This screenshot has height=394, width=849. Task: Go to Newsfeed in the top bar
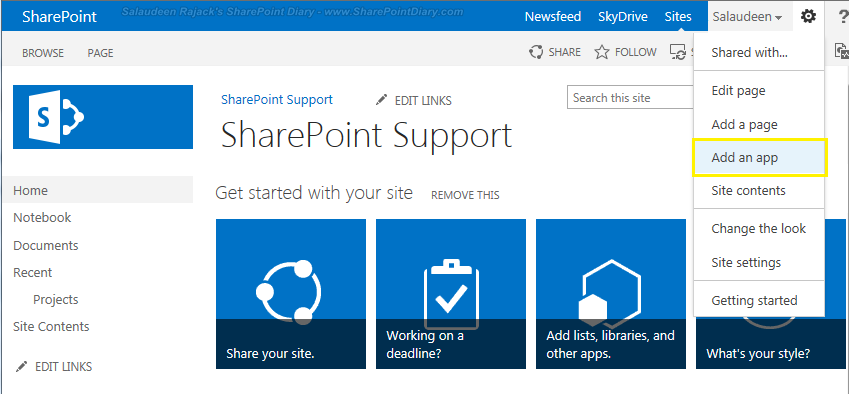coord(553,17)
